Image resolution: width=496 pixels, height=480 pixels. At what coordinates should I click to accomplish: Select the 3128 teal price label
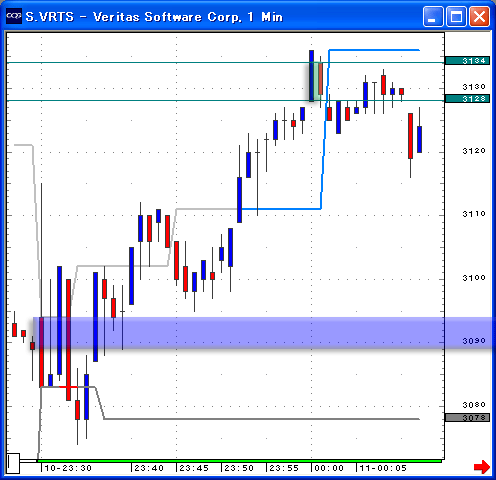[467, 99]
